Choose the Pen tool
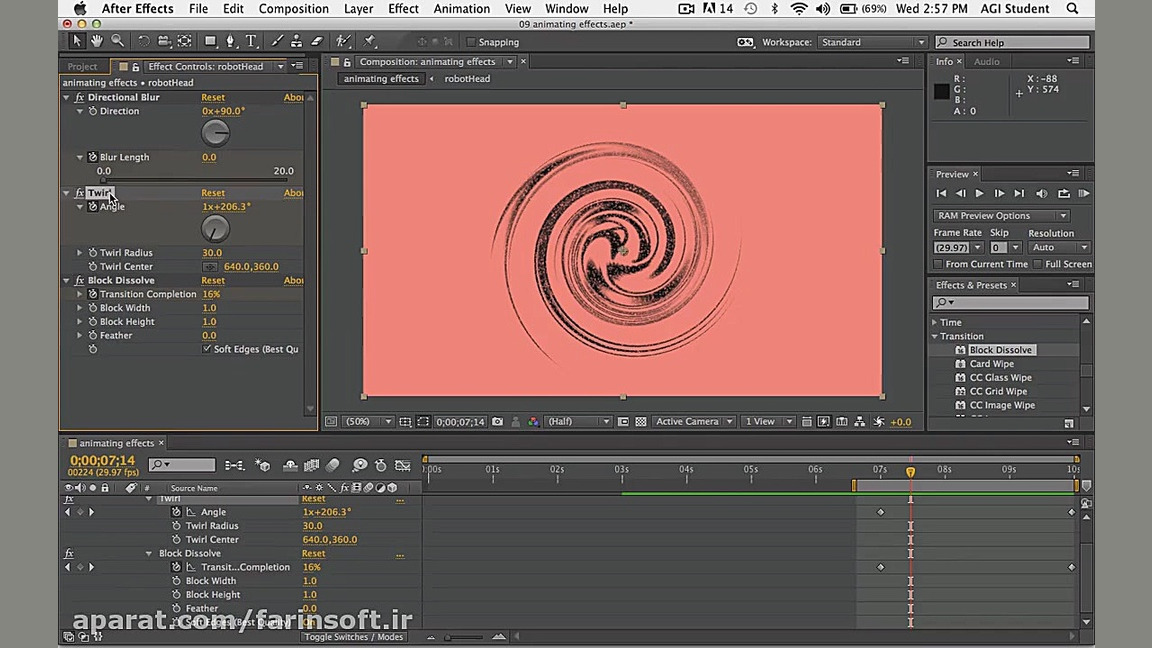 point(231,41)
